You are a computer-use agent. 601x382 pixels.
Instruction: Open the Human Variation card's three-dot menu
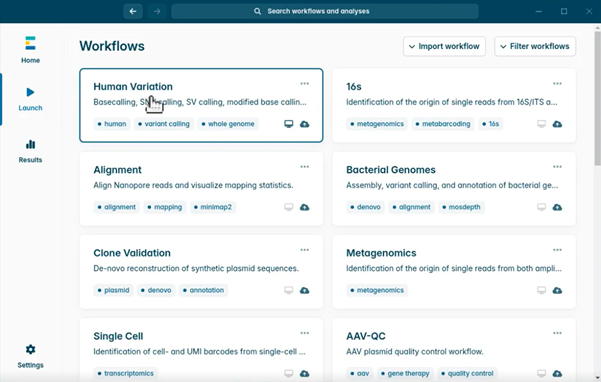tap(305, 84)
